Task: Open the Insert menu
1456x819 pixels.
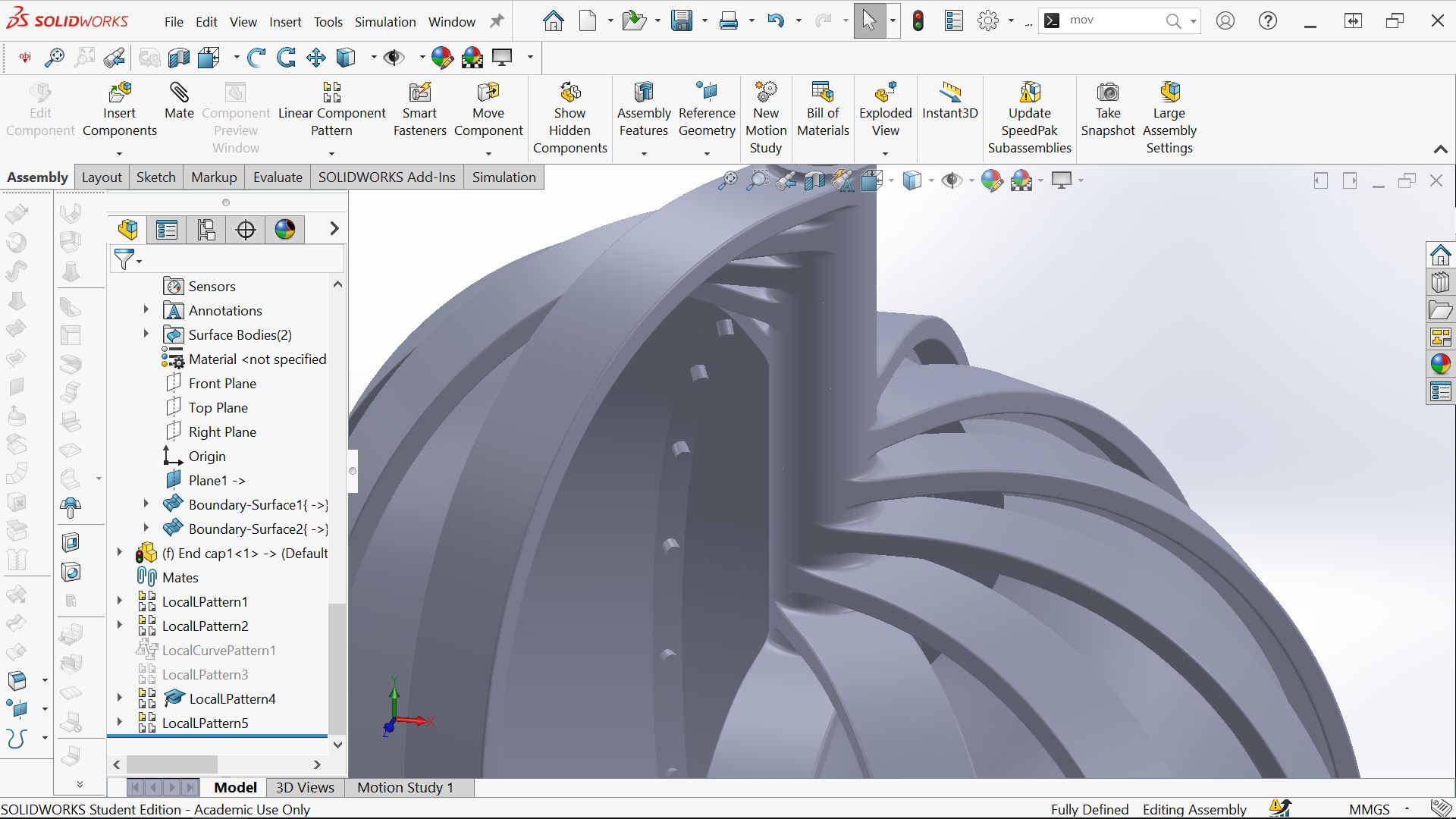Action: coord(285,22)
